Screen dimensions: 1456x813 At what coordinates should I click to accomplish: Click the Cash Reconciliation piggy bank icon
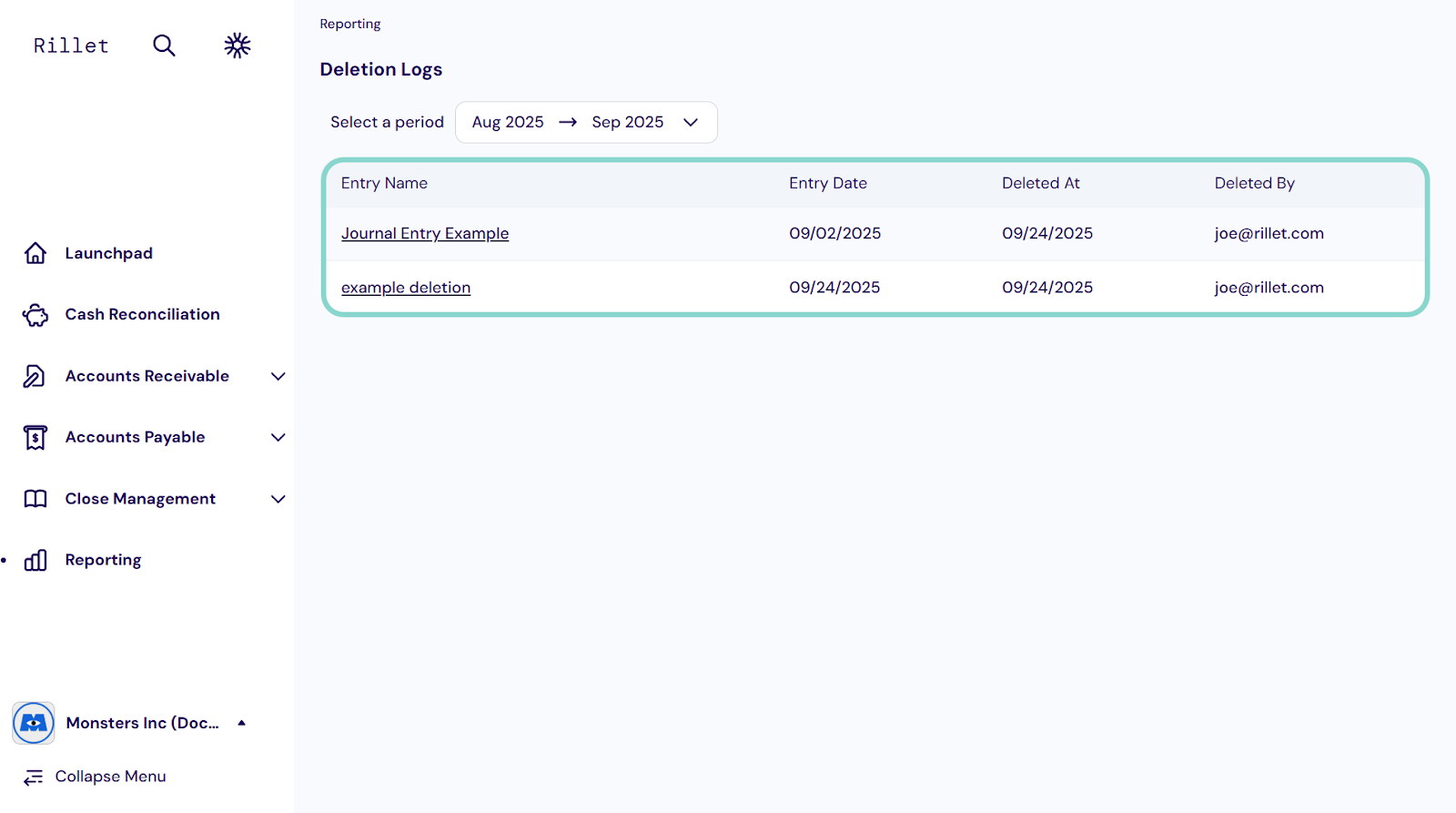point(35,315)
